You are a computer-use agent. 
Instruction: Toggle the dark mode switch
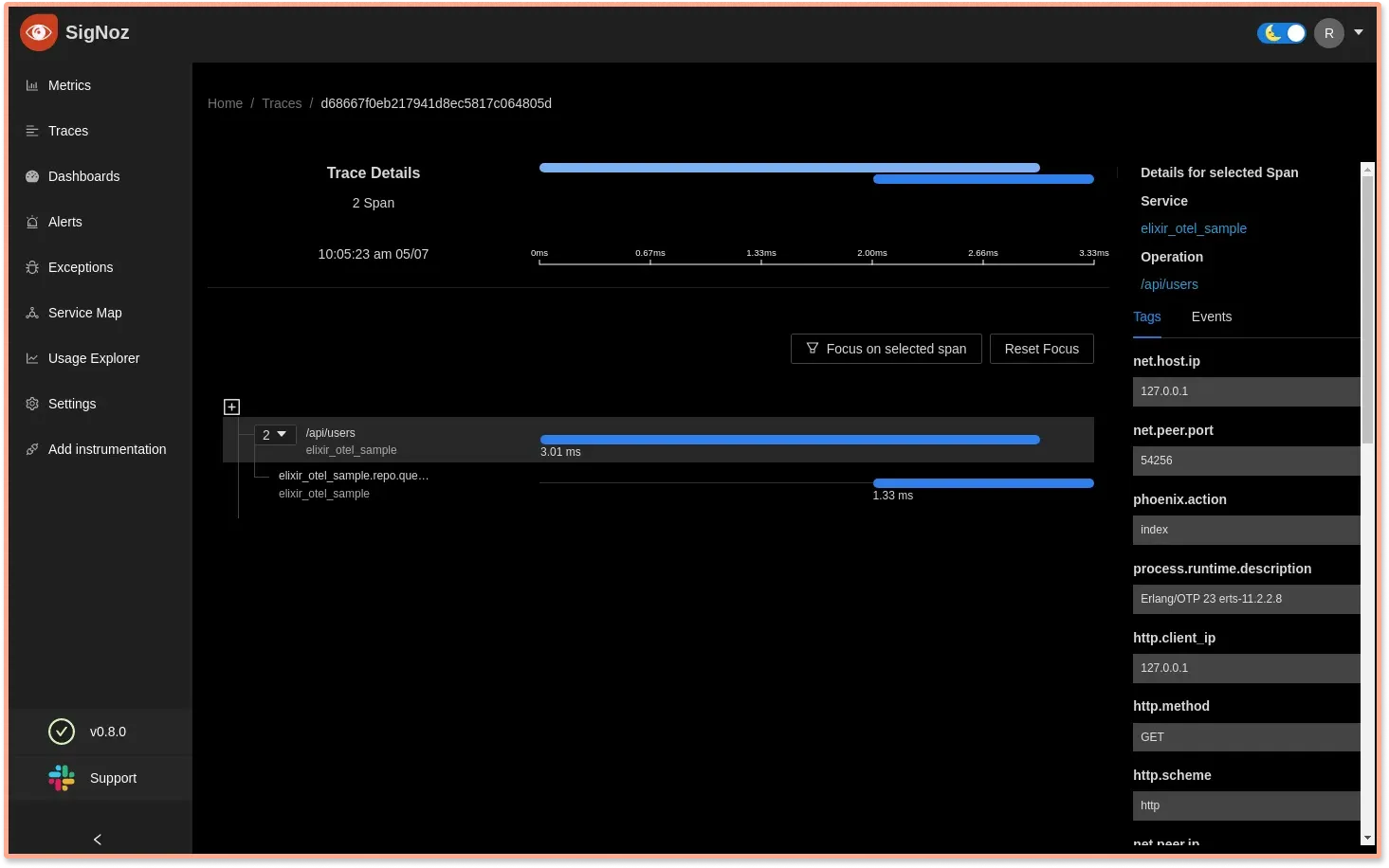(1282, 33)
